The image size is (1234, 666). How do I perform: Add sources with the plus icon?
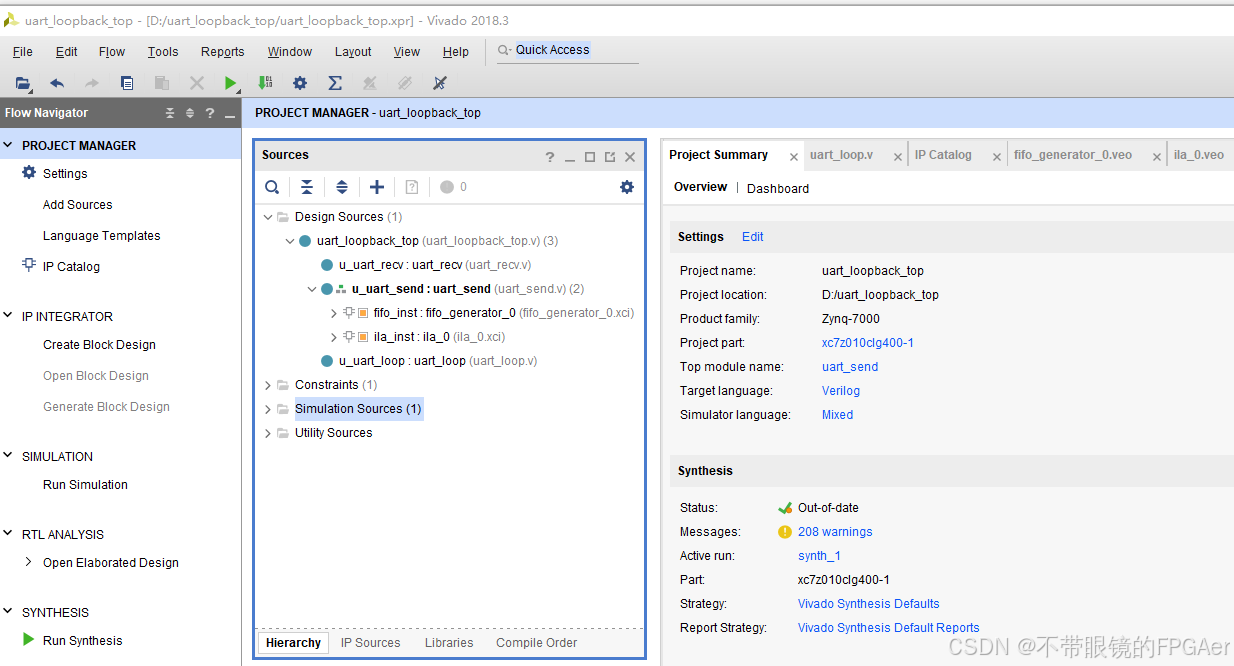click(x=377, y=187)
